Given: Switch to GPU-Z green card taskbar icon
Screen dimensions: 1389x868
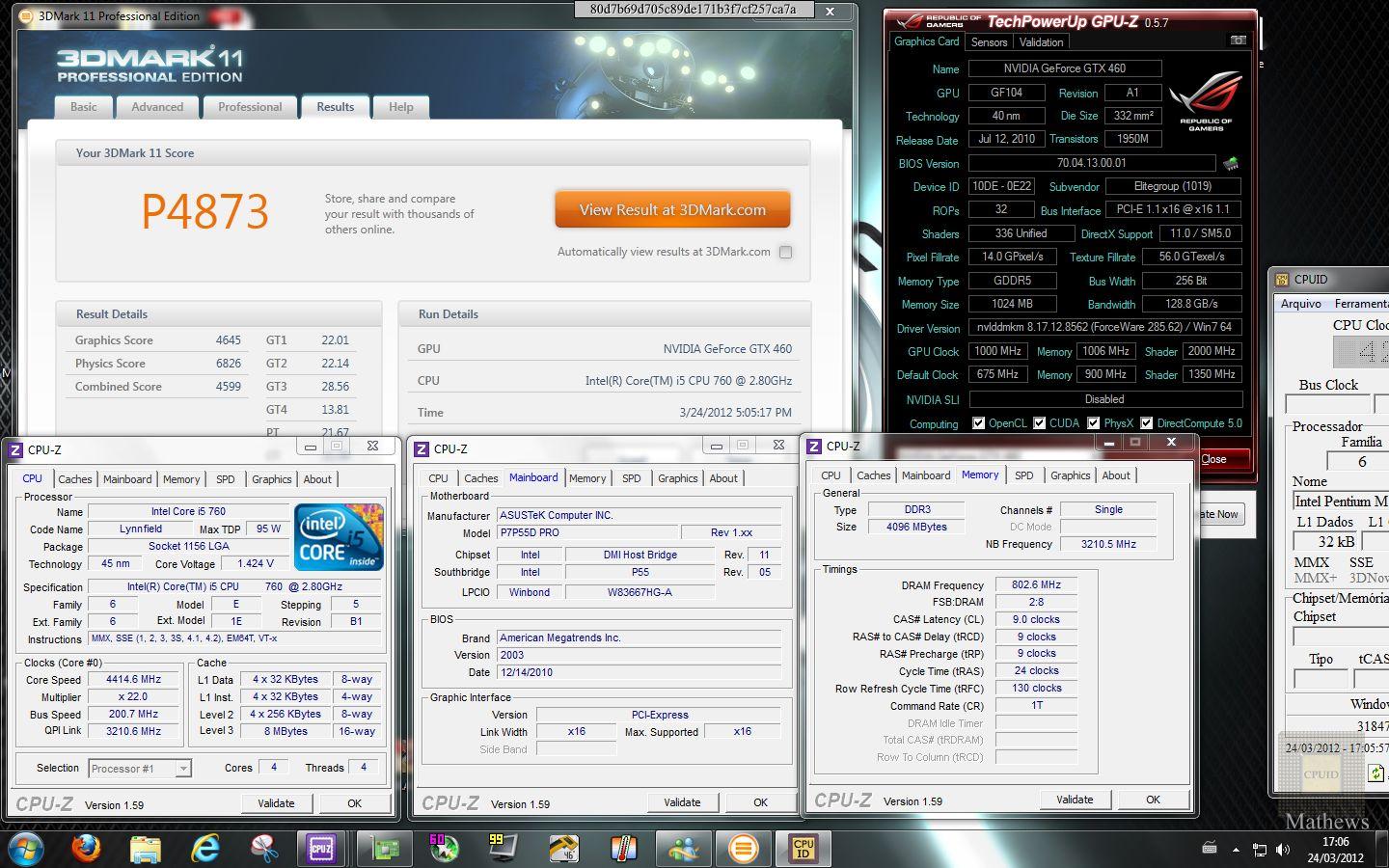Looking at the screenshot, I should click(x=385, y=849).
